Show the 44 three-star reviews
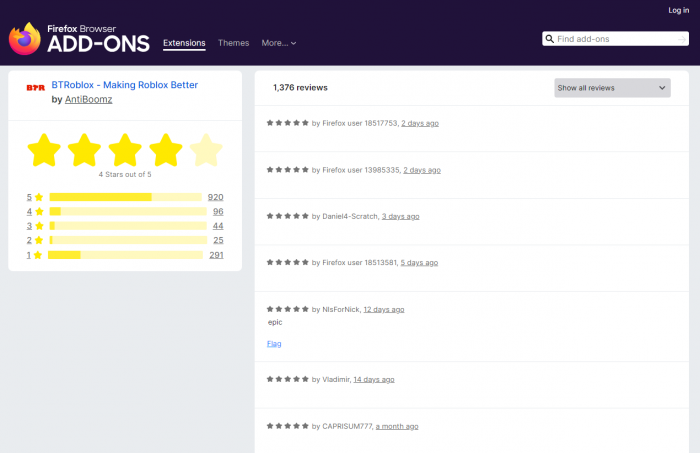Image resolution: width=700 pixels, height=453 pixels. click(x=218, y=226)
